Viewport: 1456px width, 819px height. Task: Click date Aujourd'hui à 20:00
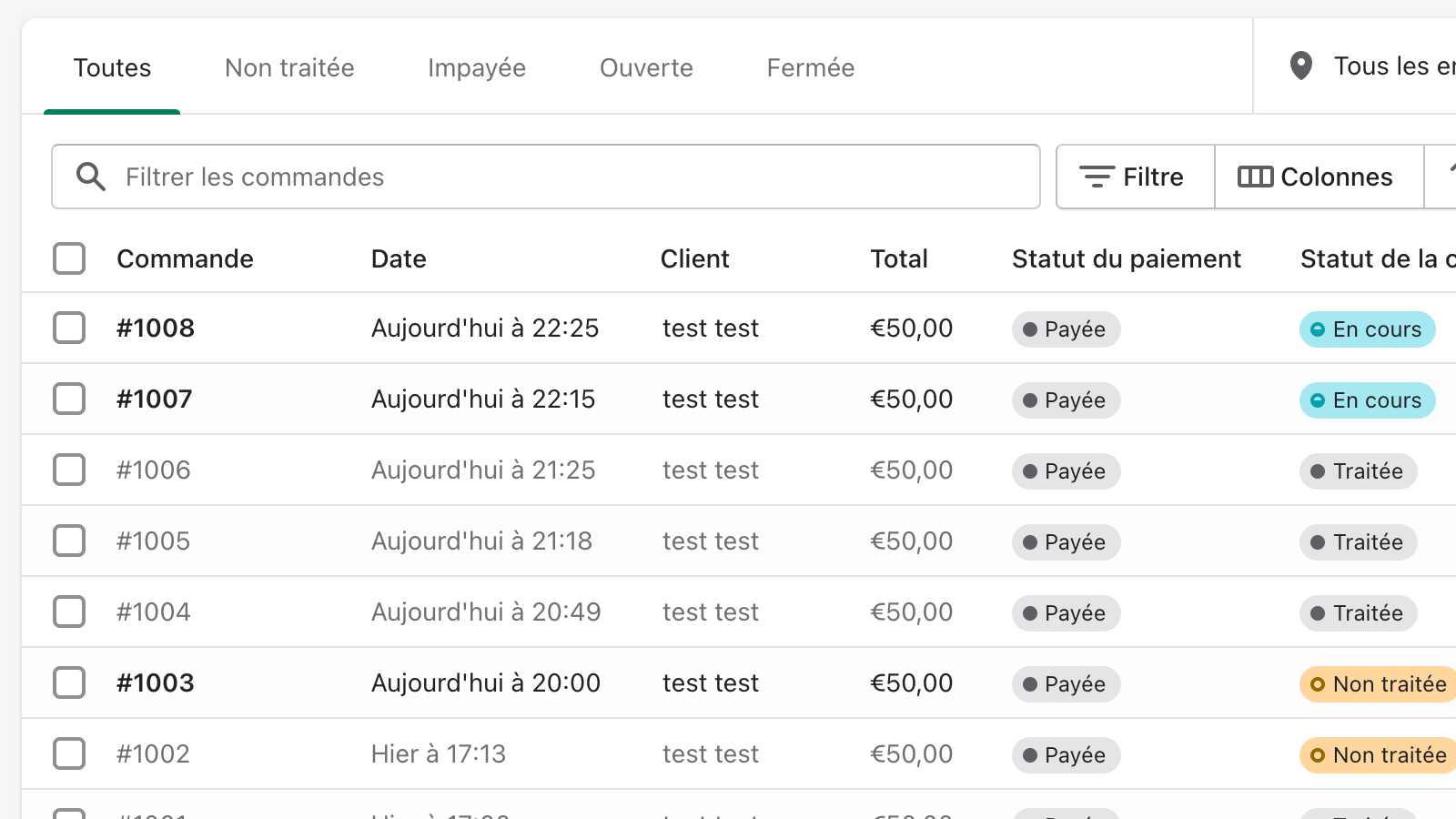486,682
